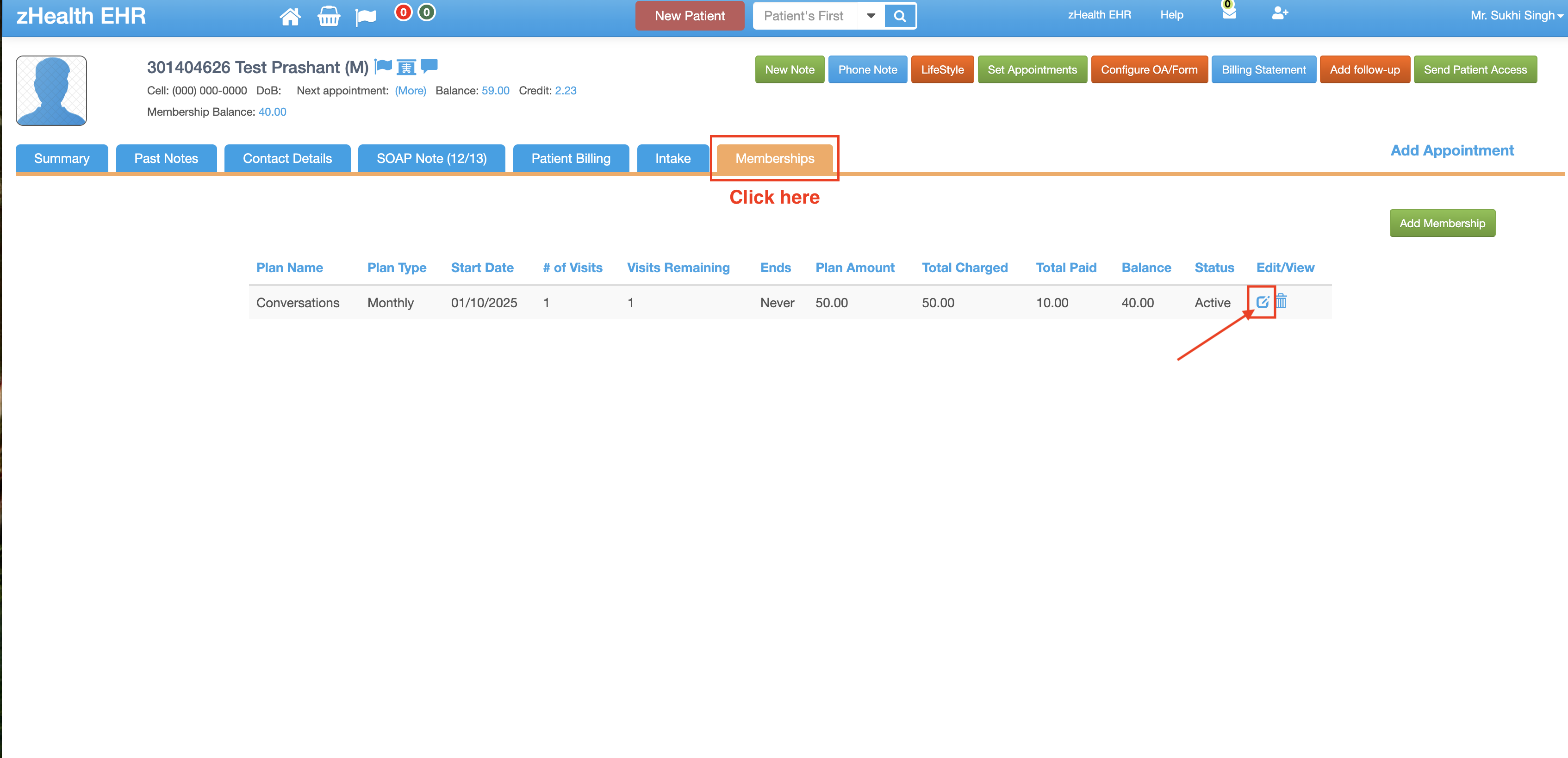
Task: Open the shopping basket icon
Action: click(329, 17)
